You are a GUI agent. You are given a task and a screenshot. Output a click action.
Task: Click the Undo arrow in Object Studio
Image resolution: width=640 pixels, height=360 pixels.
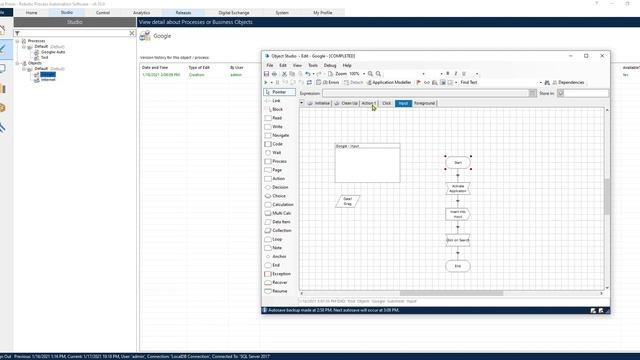tap(308, 74)
